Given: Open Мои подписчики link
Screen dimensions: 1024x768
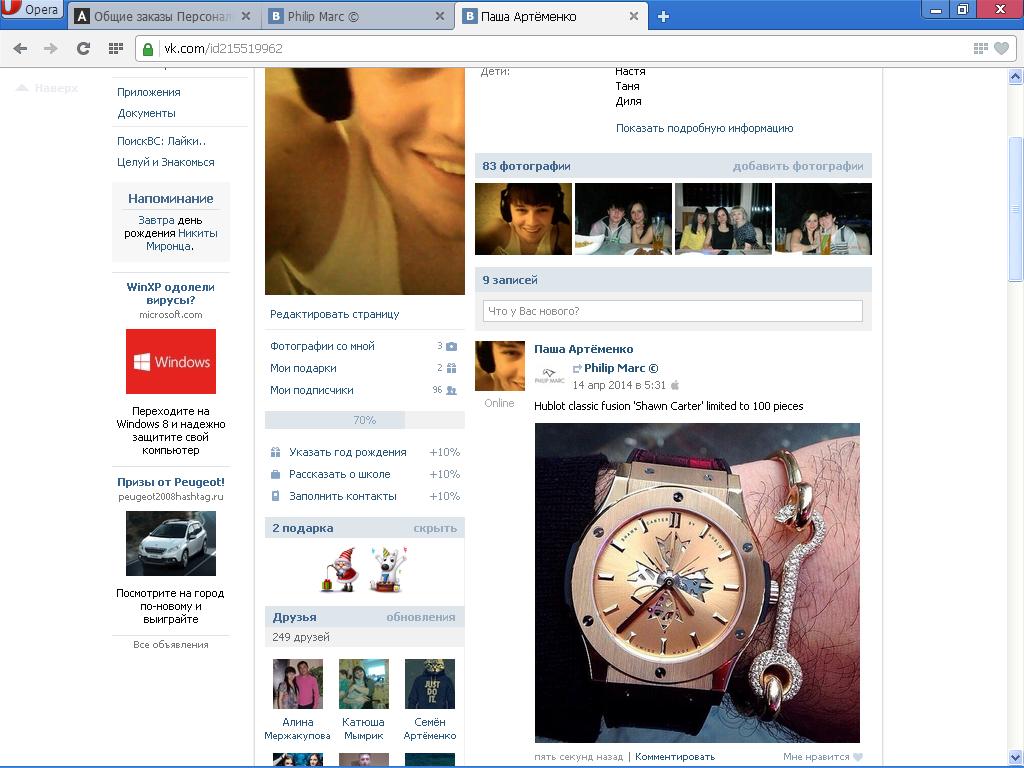Looking at the screenshot, I should 312,390.
